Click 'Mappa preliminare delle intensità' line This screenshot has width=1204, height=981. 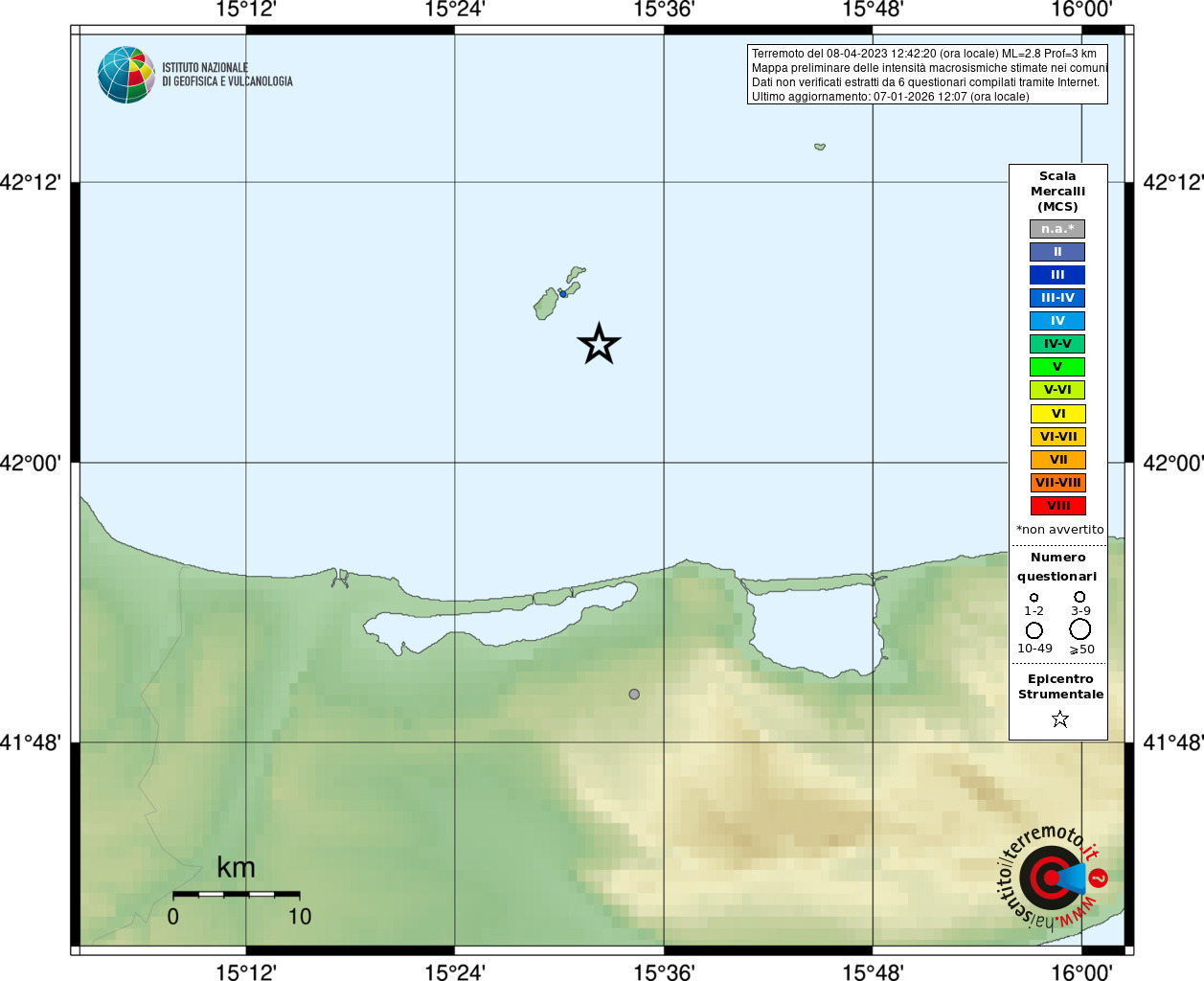[x=929, y=68]
